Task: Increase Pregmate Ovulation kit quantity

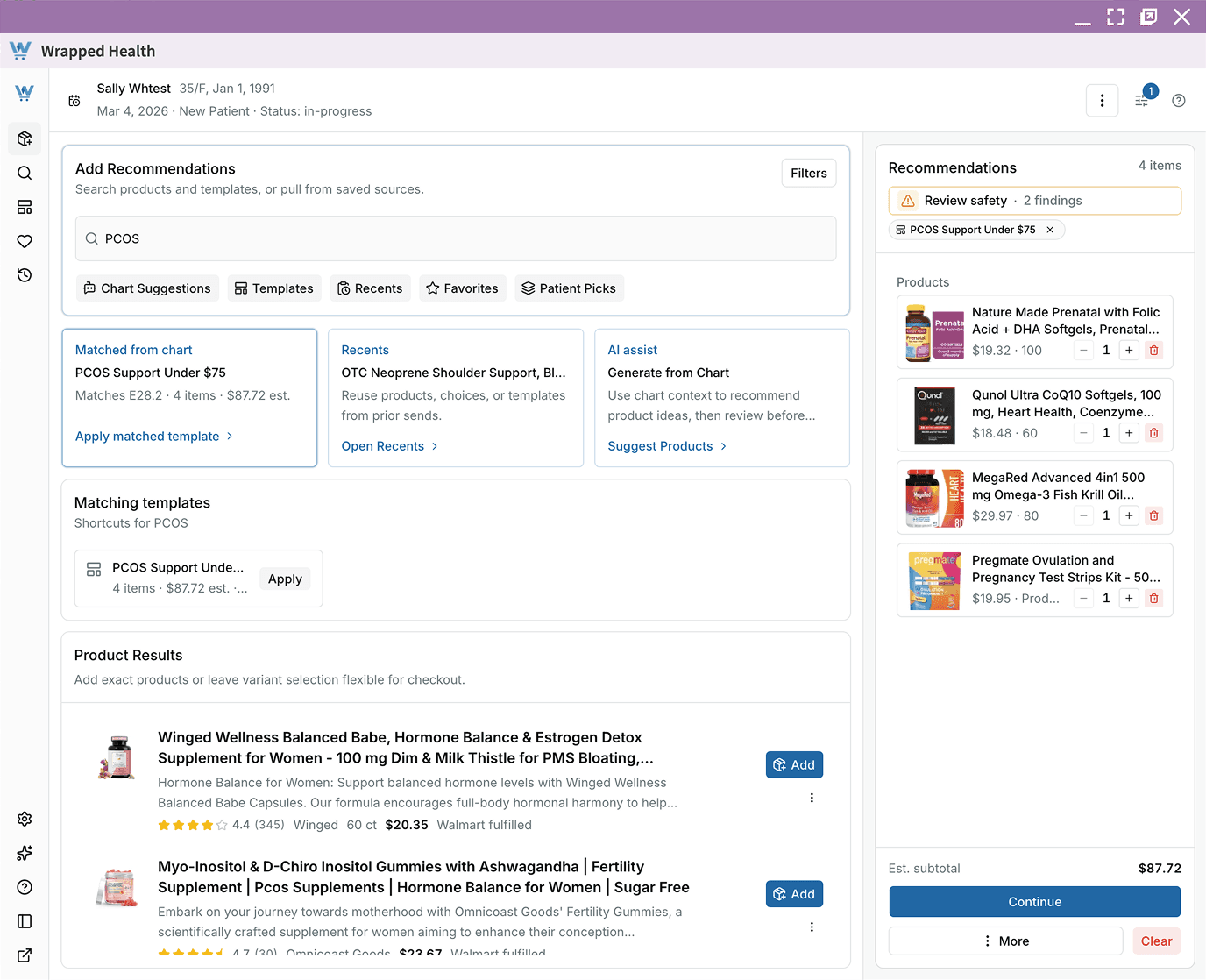Action: point(1129,599)
